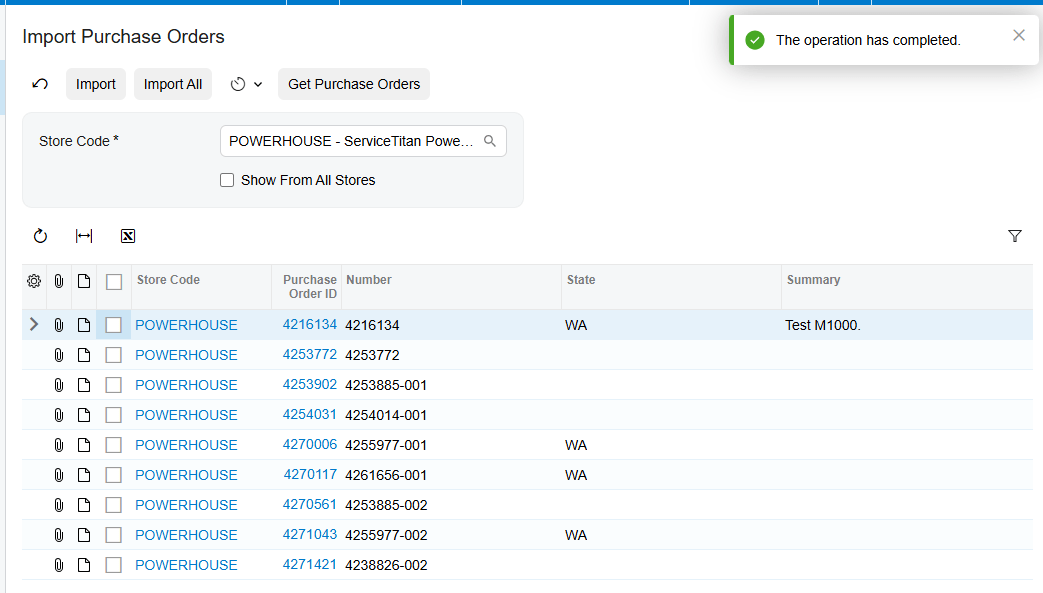
Task: Click the Import button
Action: (96, 84)
